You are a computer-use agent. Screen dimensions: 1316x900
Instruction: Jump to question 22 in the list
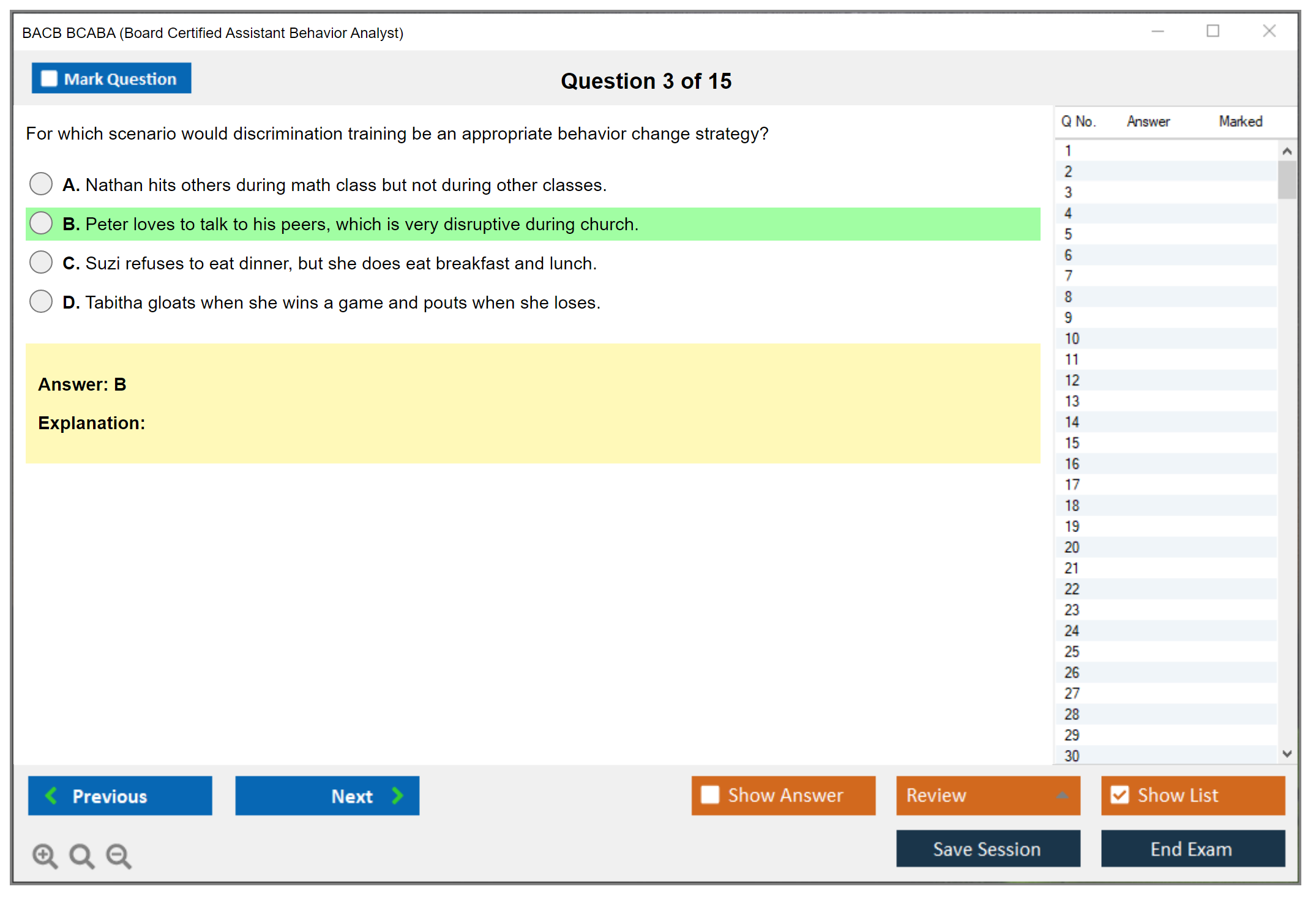pyautogui.click(x=1072, y=589)
